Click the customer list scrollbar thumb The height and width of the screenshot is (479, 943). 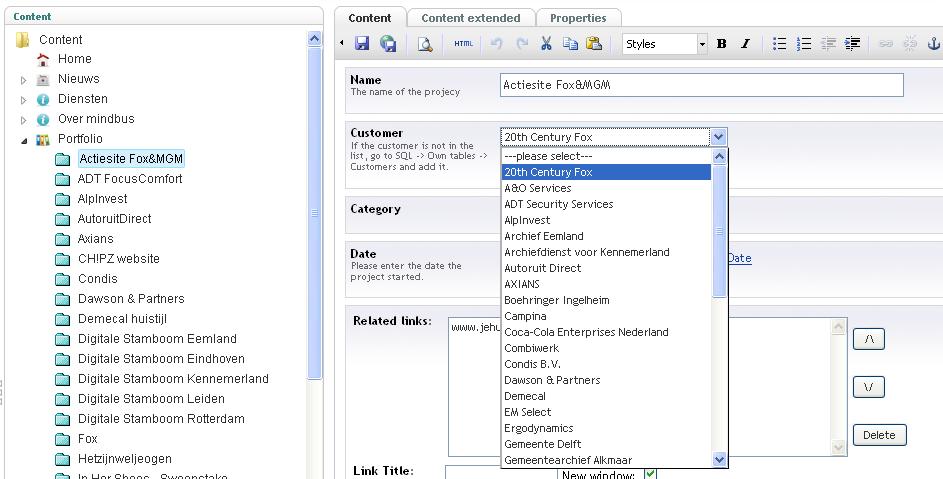[719, 231]
